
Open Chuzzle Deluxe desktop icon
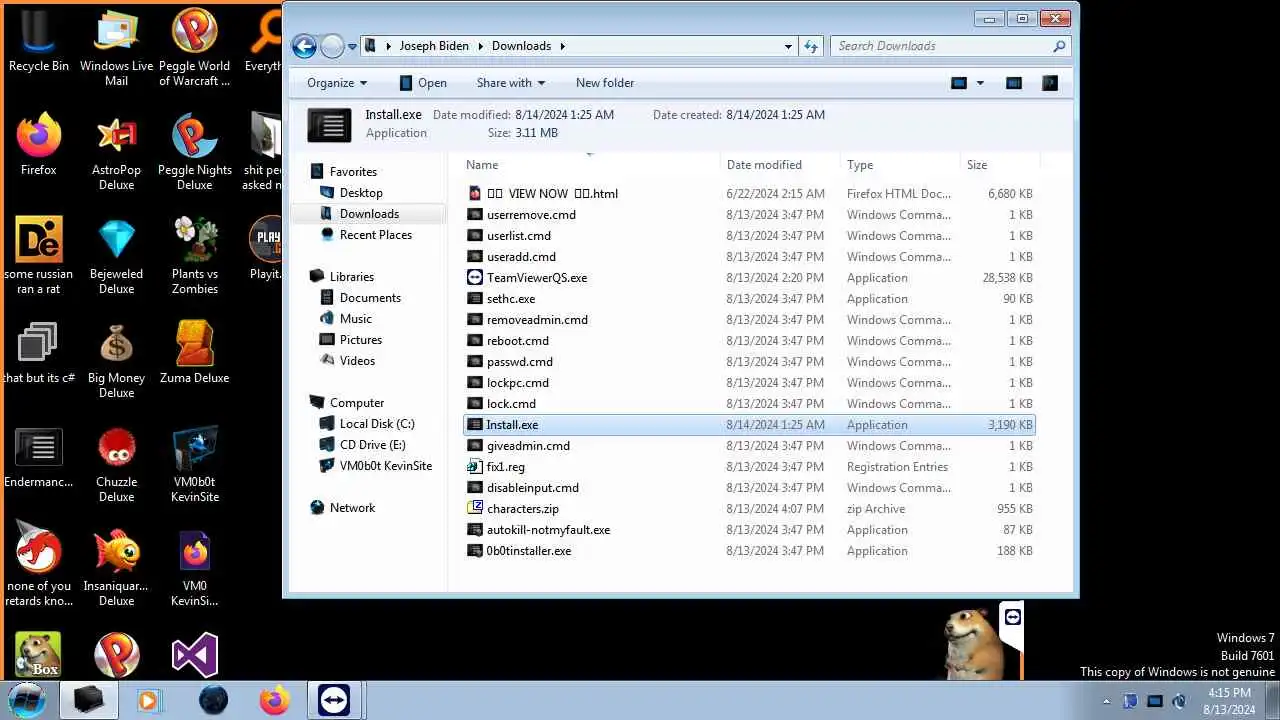pyautogui.click(x=116, y=464)
